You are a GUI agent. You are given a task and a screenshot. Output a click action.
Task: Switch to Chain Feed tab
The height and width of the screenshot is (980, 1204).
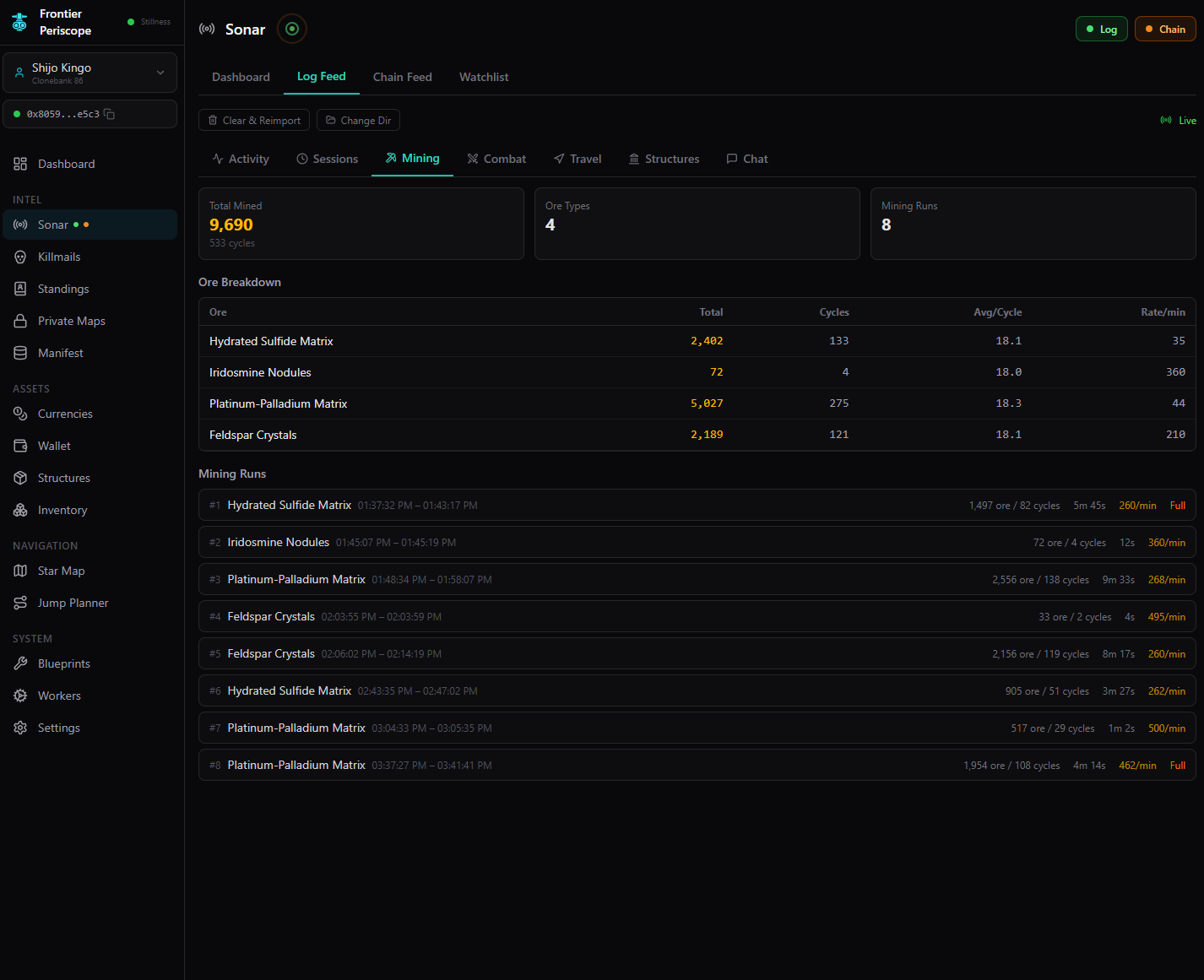403,77
